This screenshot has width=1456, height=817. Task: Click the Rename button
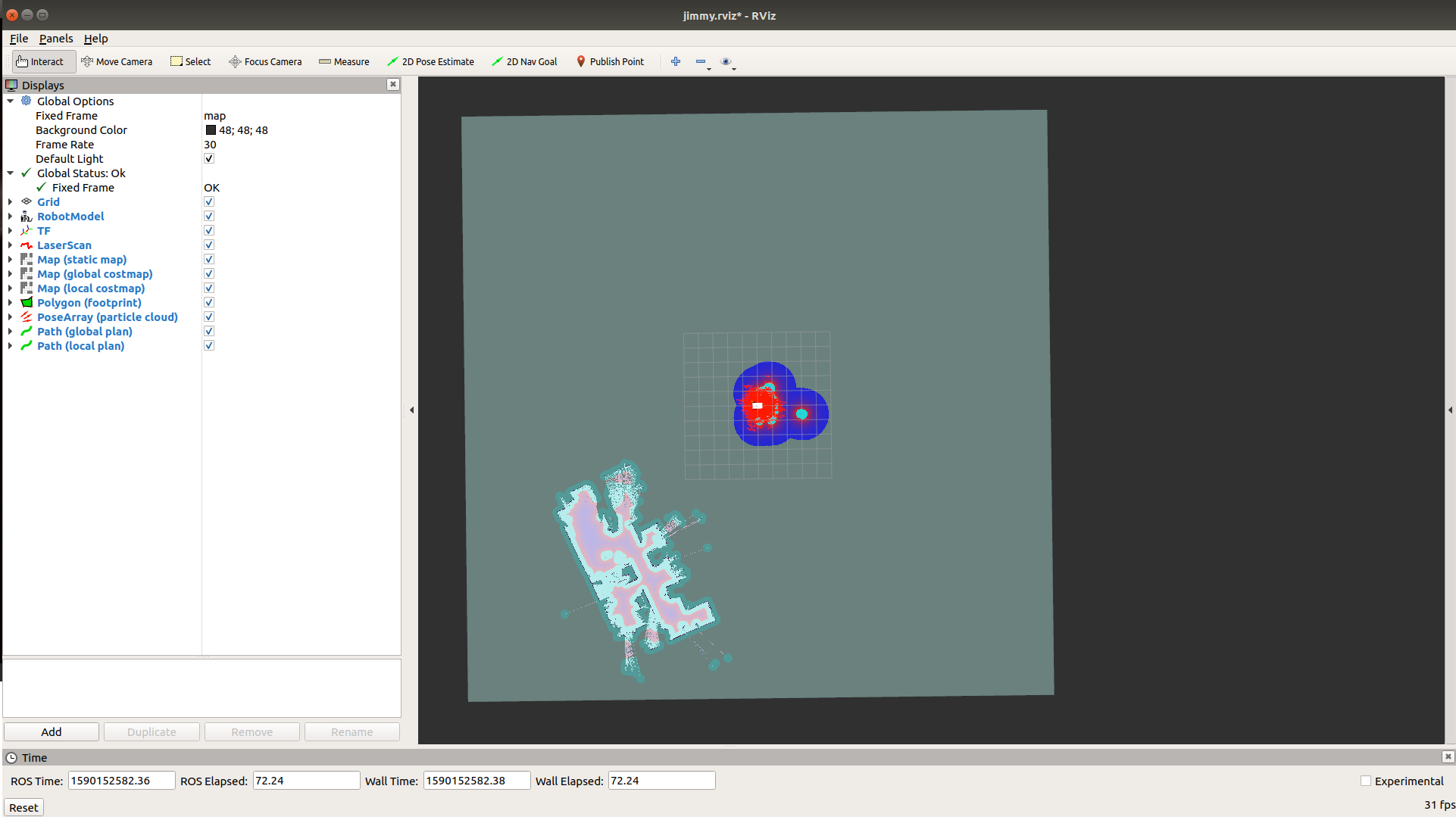tap(352, 731)
